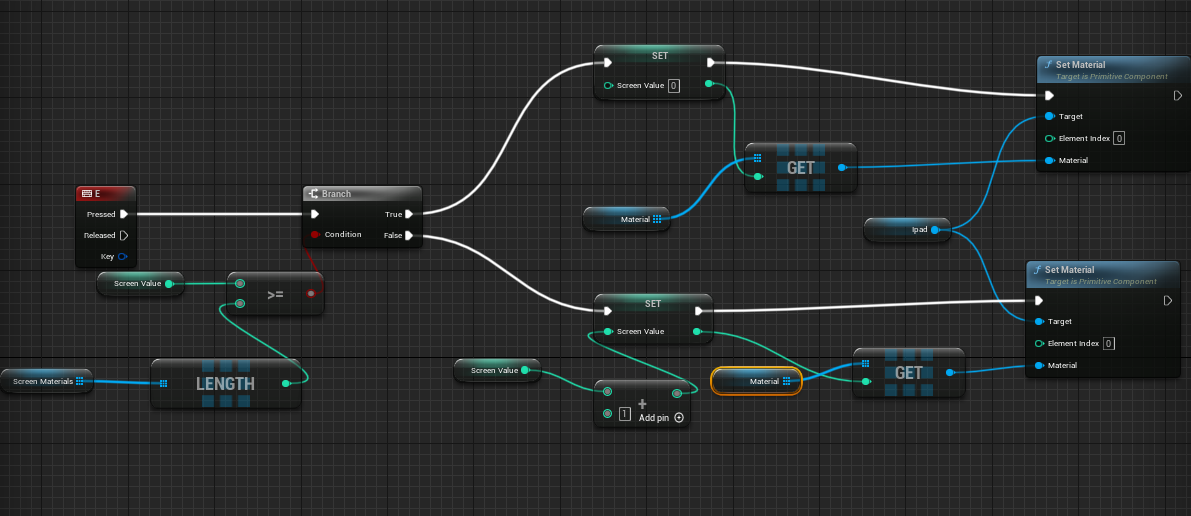Viewport: 1191px width, 516px height.
Task: Select the lower SET node header
Action: pos(653,303)
